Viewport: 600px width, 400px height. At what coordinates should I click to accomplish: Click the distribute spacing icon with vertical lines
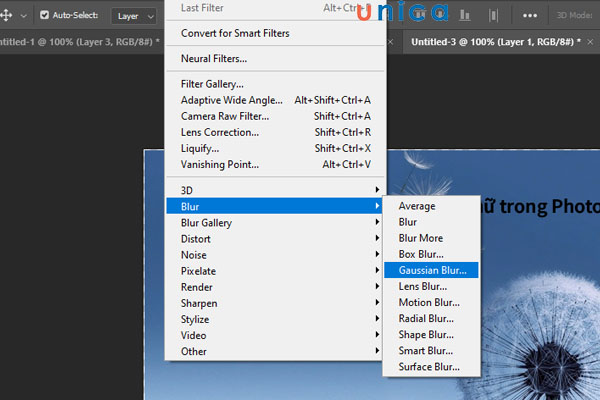(493, 15)
